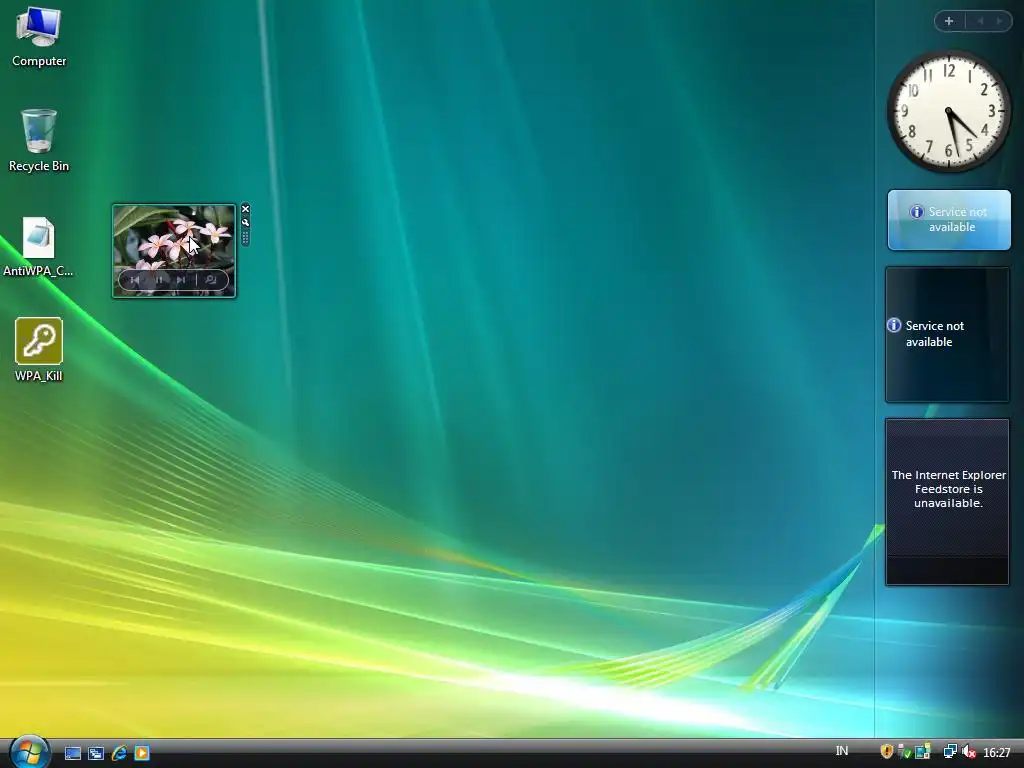Viewport: 1024px width, 768px height.
Task: Open slideshow gadget options wrench
Action: 246,223
